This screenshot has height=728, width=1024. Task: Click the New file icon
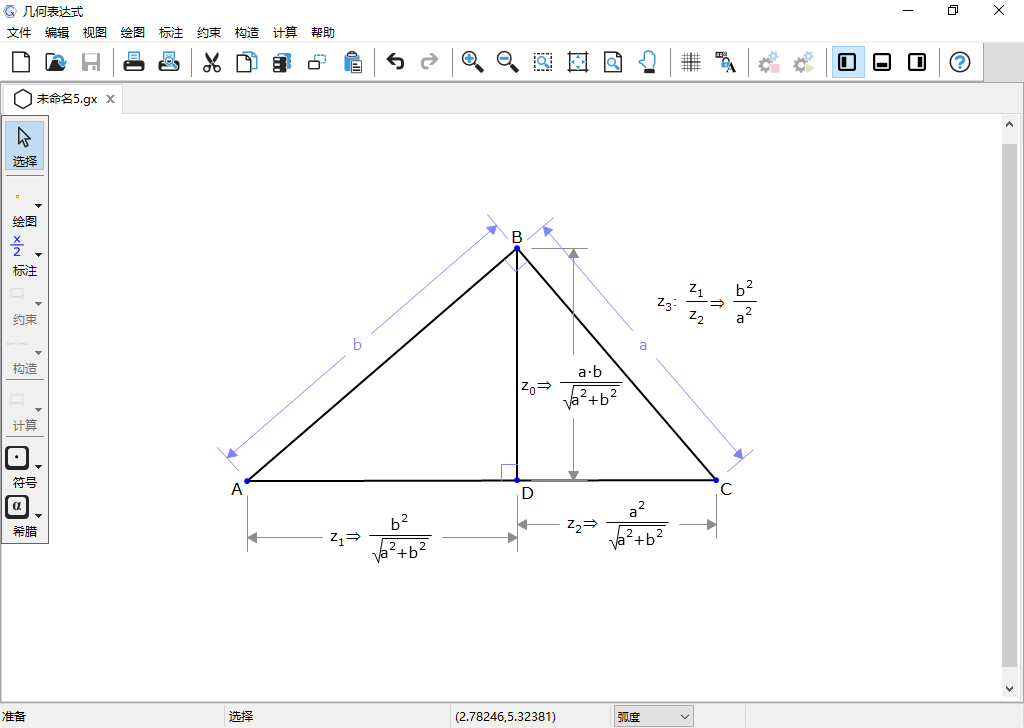coord(21,62)
